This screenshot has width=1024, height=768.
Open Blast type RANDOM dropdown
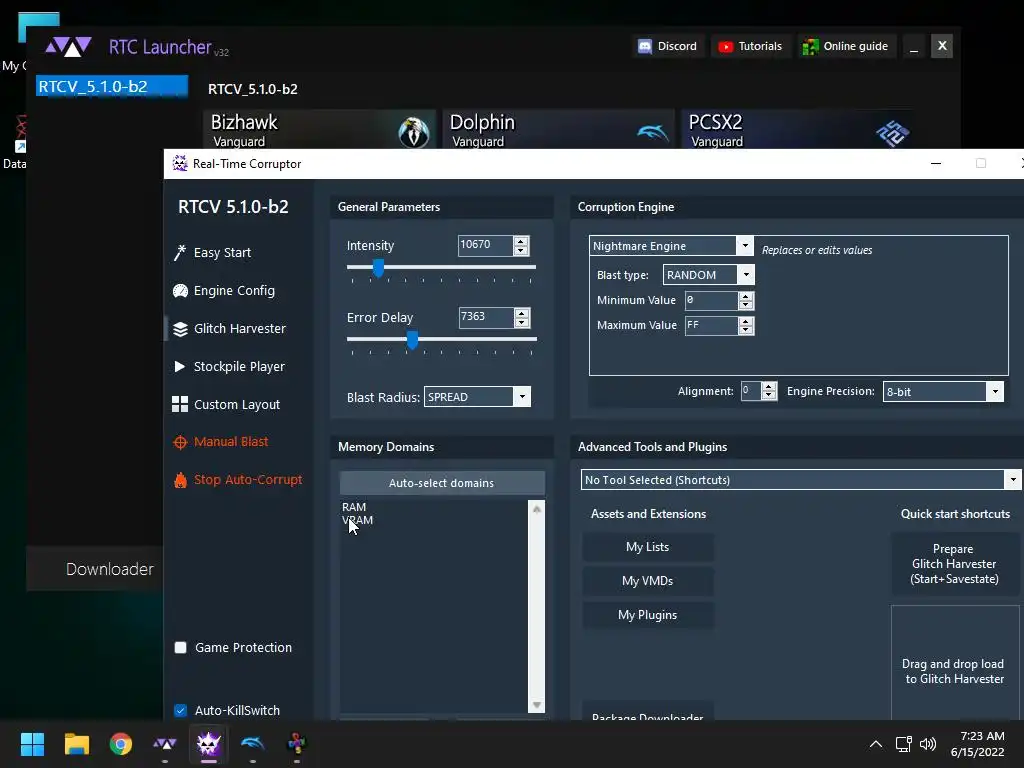point(746,275)
